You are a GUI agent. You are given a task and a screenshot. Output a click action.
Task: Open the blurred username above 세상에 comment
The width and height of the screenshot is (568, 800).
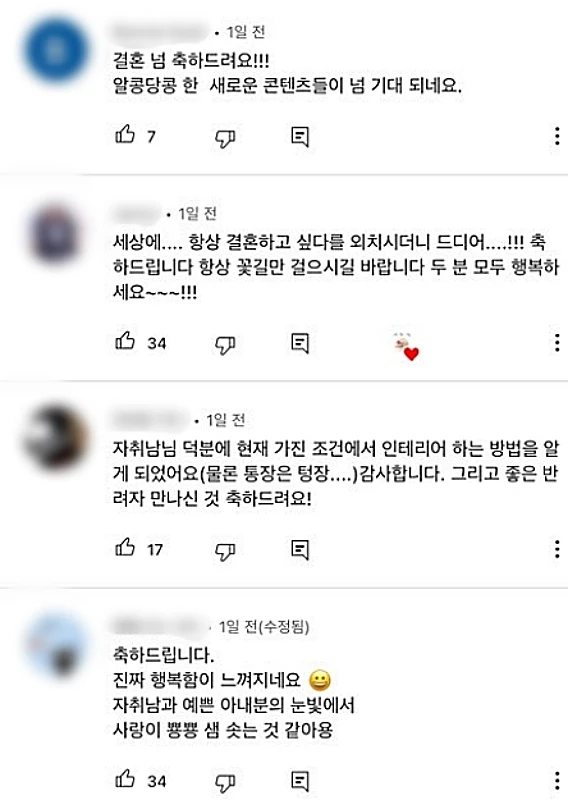[x=136, y=214]
